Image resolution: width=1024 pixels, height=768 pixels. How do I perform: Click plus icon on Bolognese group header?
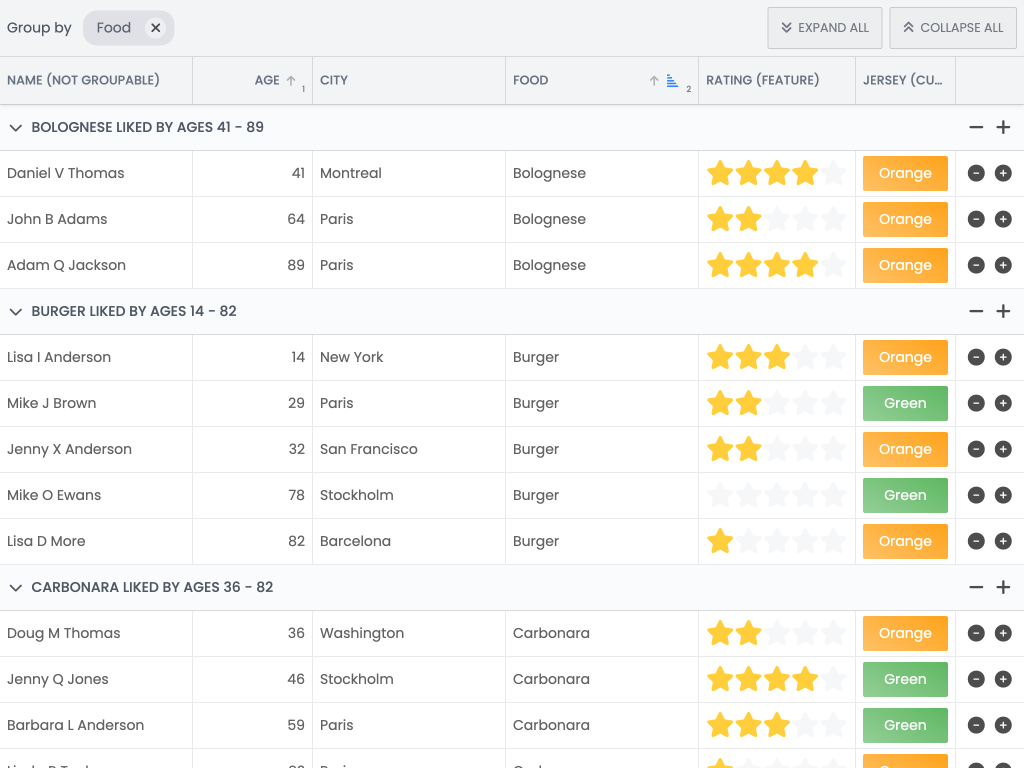(1004, 127)
